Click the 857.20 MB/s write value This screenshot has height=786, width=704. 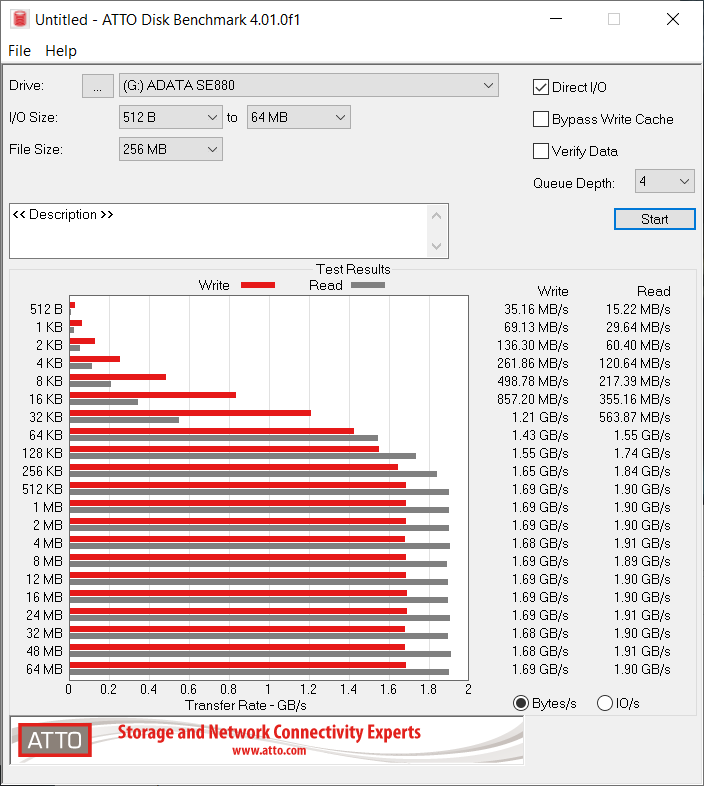point(533,400)
